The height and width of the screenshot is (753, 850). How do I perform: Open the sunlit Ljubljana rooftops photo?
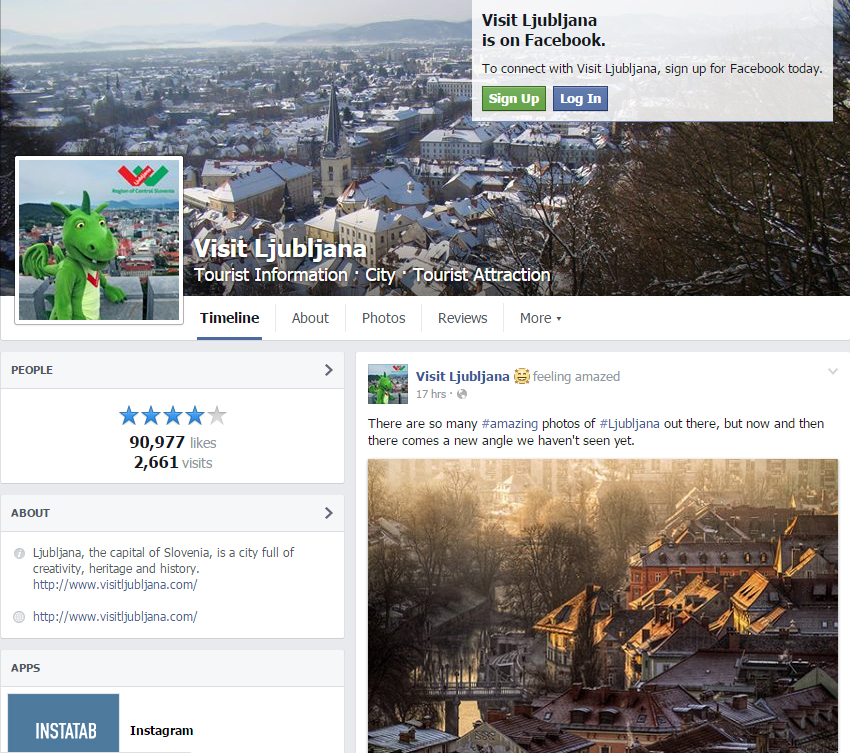[x=603, y=606]
